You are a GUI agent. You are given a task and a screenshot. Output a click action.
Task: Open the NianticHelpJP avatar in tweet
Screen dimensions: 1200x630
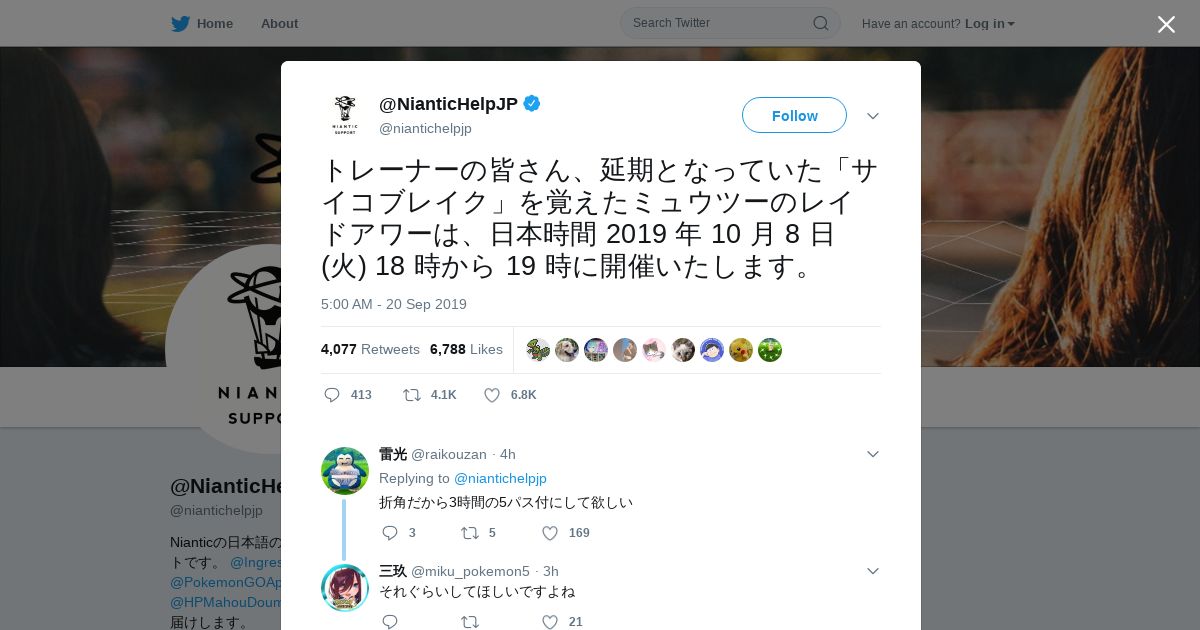(345, 115)
